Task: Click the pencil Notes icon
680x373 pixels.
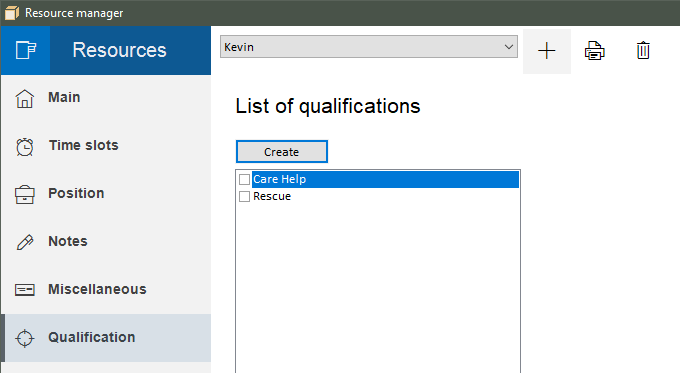Action: click(25, 242)
